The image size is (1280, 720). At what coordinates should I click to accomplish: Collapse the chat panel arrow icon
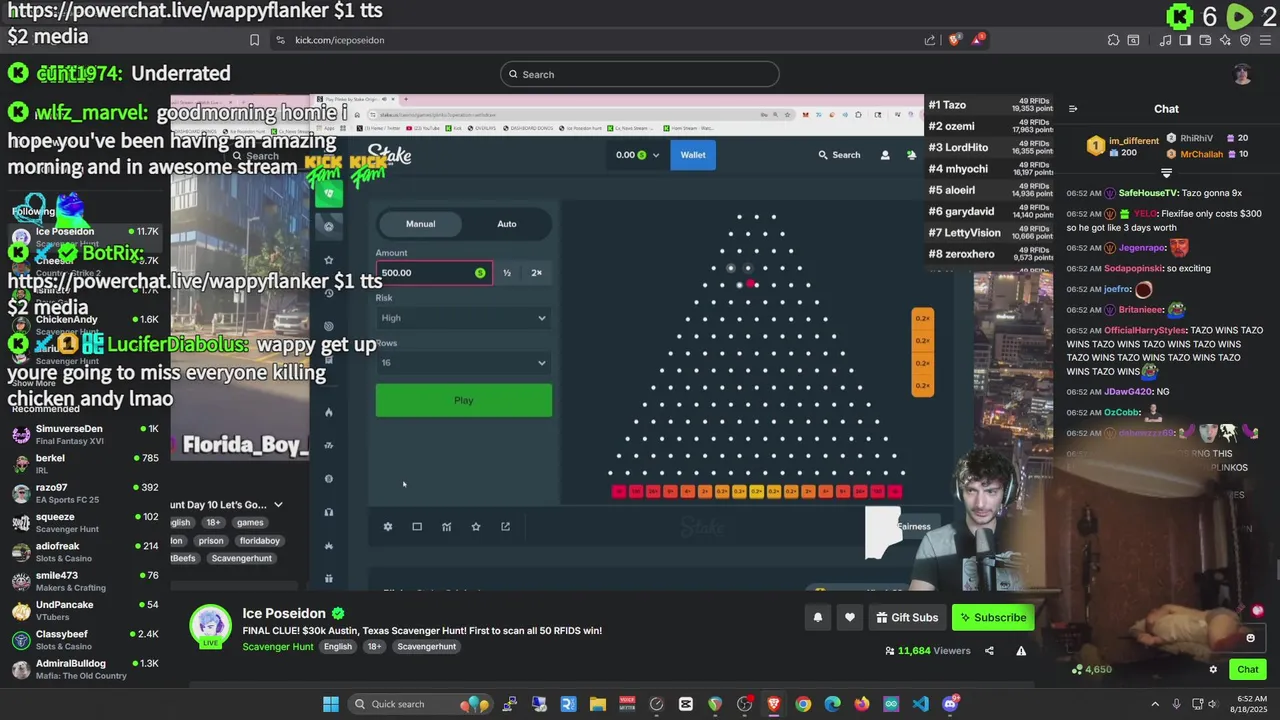(x=1073, y=109)
